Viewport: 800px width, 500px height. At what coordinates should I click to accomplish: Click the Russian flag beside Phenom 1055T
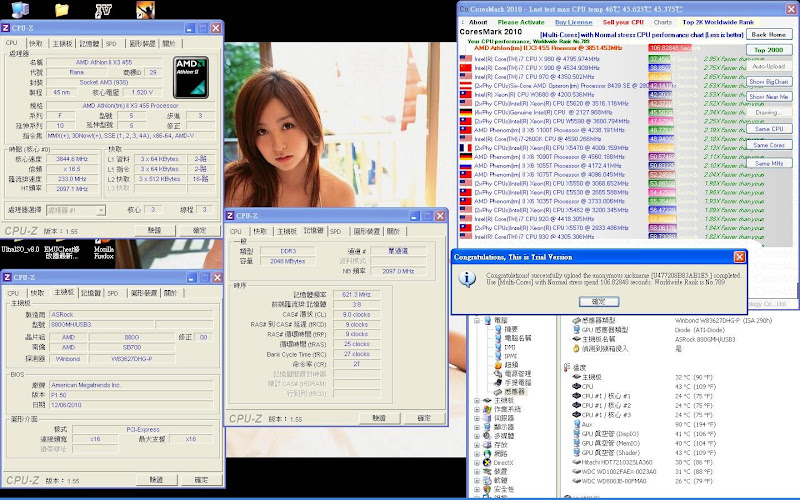pos(465,165)
